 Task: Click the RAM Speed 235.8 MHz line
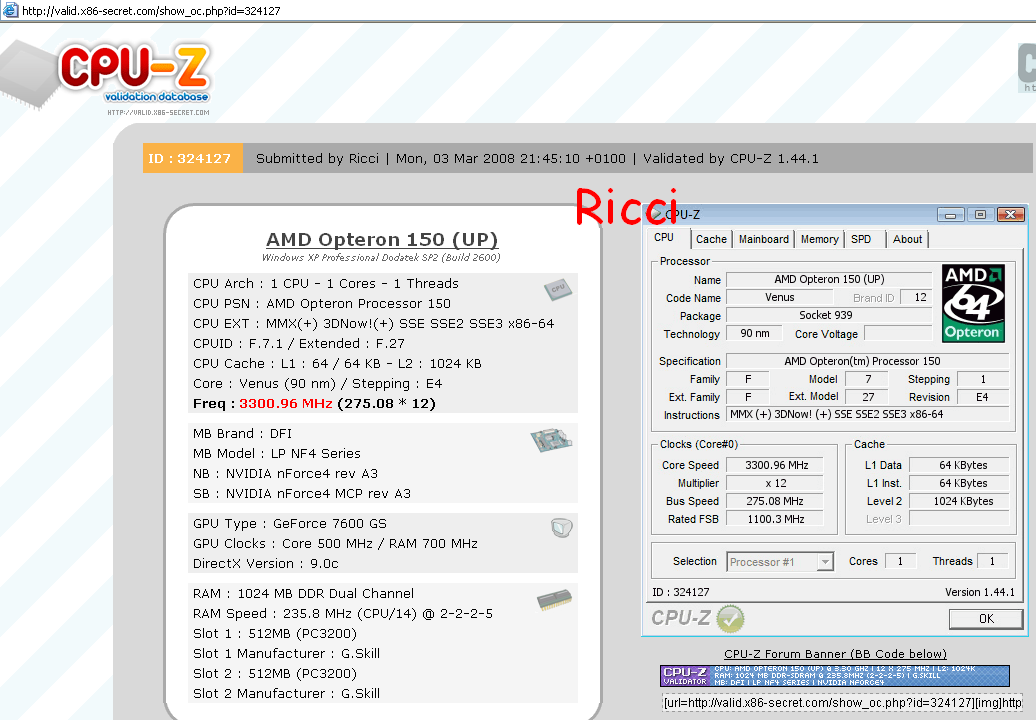pos(343,614)
